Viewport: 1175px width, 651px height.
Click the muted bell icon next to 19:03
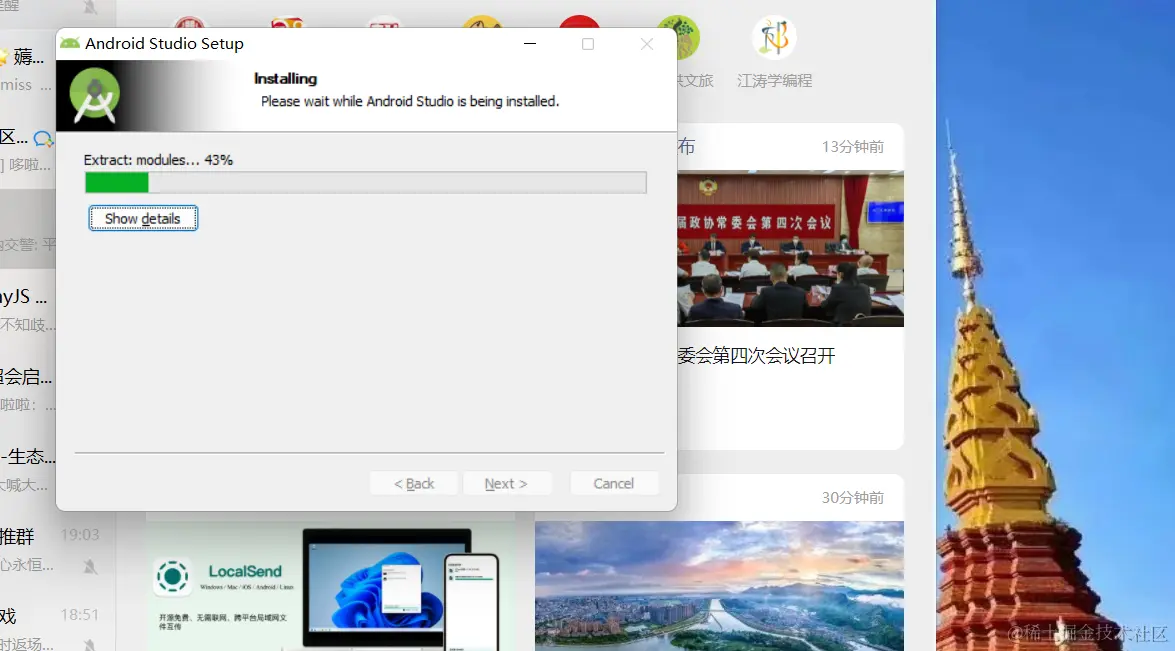(x=90, y=566)
